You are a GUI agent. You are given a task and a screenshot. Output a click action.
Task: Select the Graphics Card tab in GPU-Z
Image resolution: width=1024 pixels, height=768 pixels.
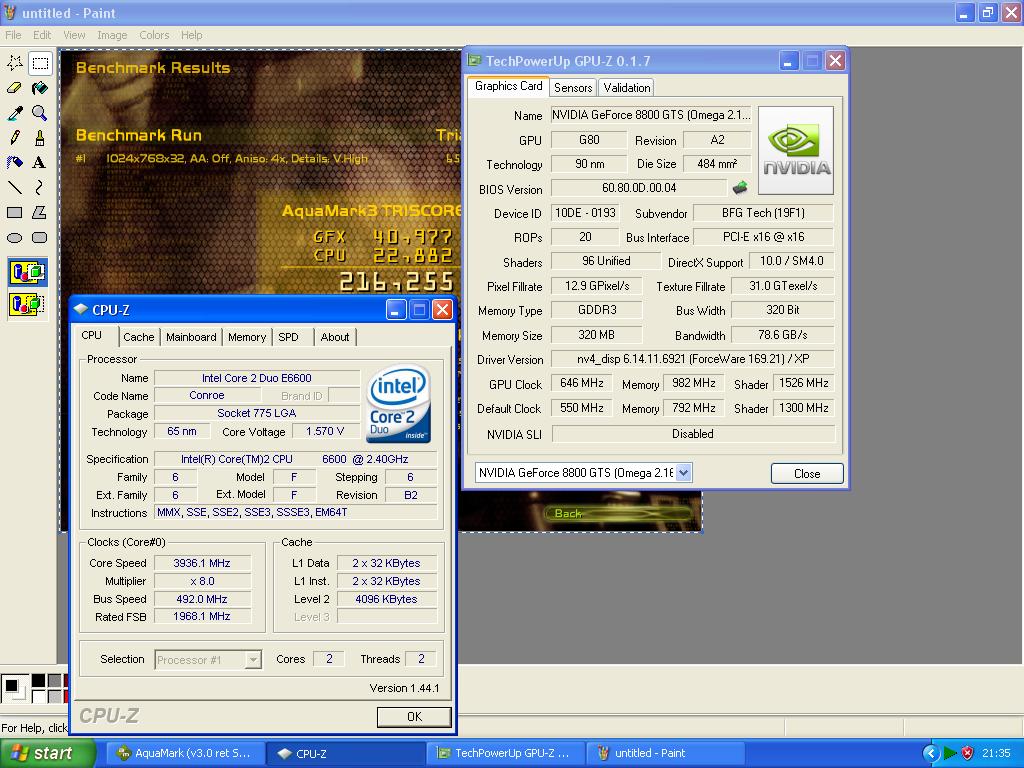[x=508, y=86]
